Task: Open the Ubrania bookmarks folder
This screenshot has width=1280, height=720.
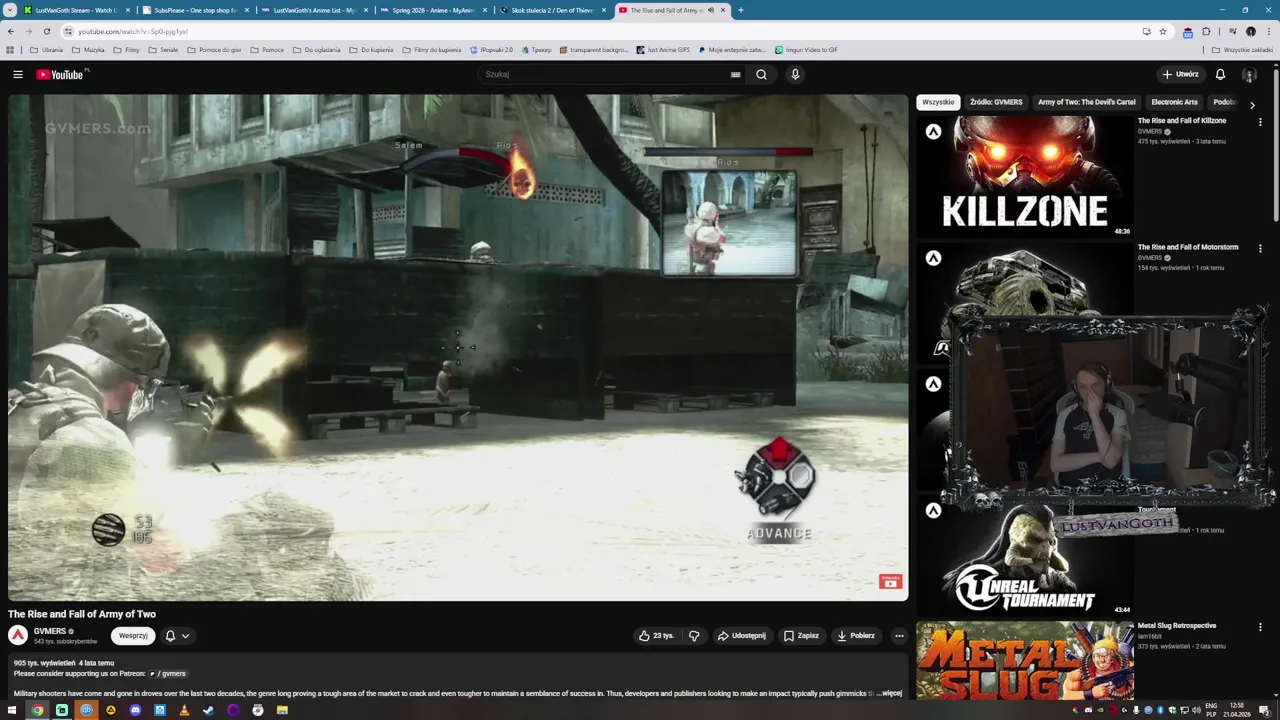Action: [x=47, y=49]
